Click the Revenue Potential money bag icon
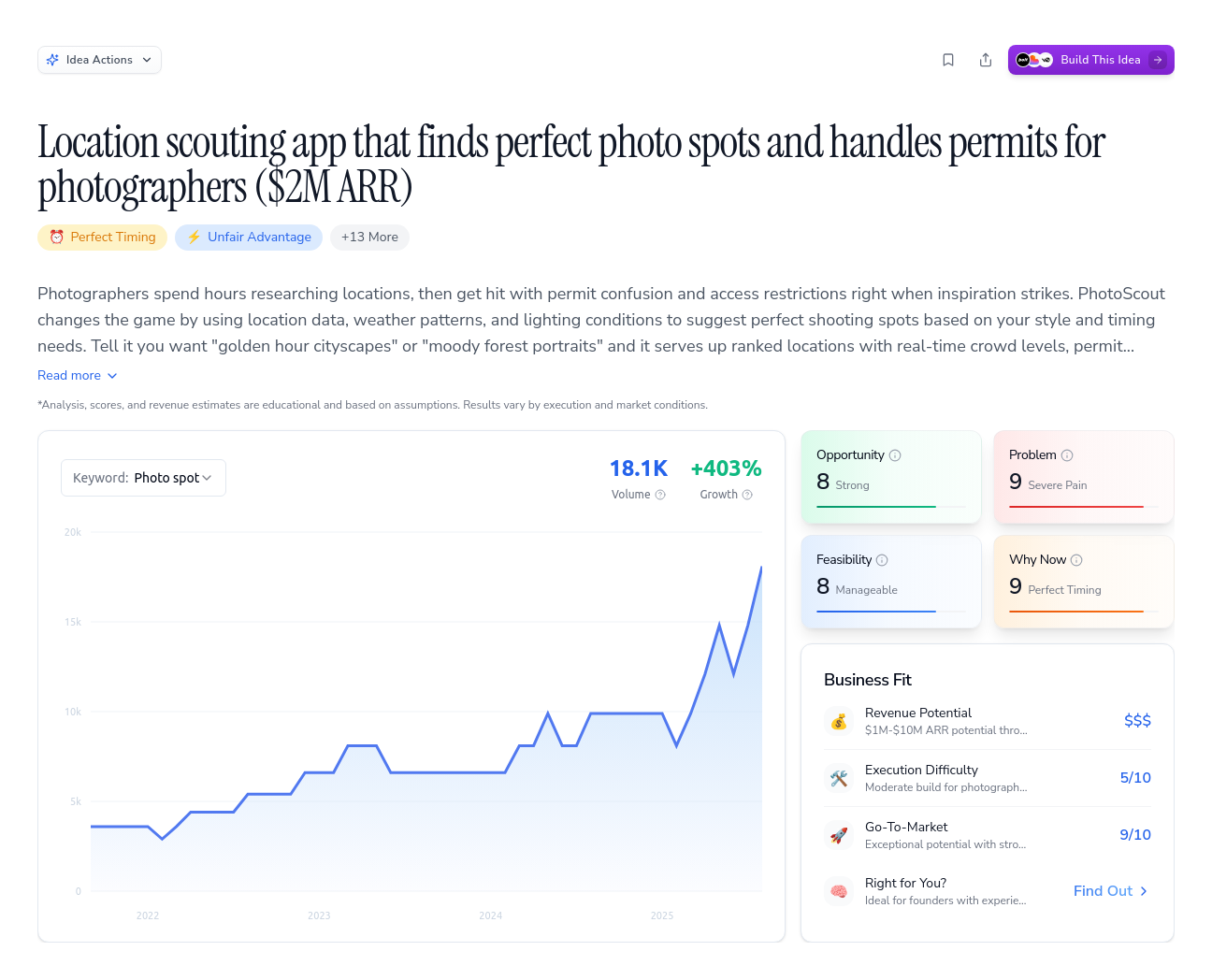This screenshot has height=980, width=1212. click(839, 721)
